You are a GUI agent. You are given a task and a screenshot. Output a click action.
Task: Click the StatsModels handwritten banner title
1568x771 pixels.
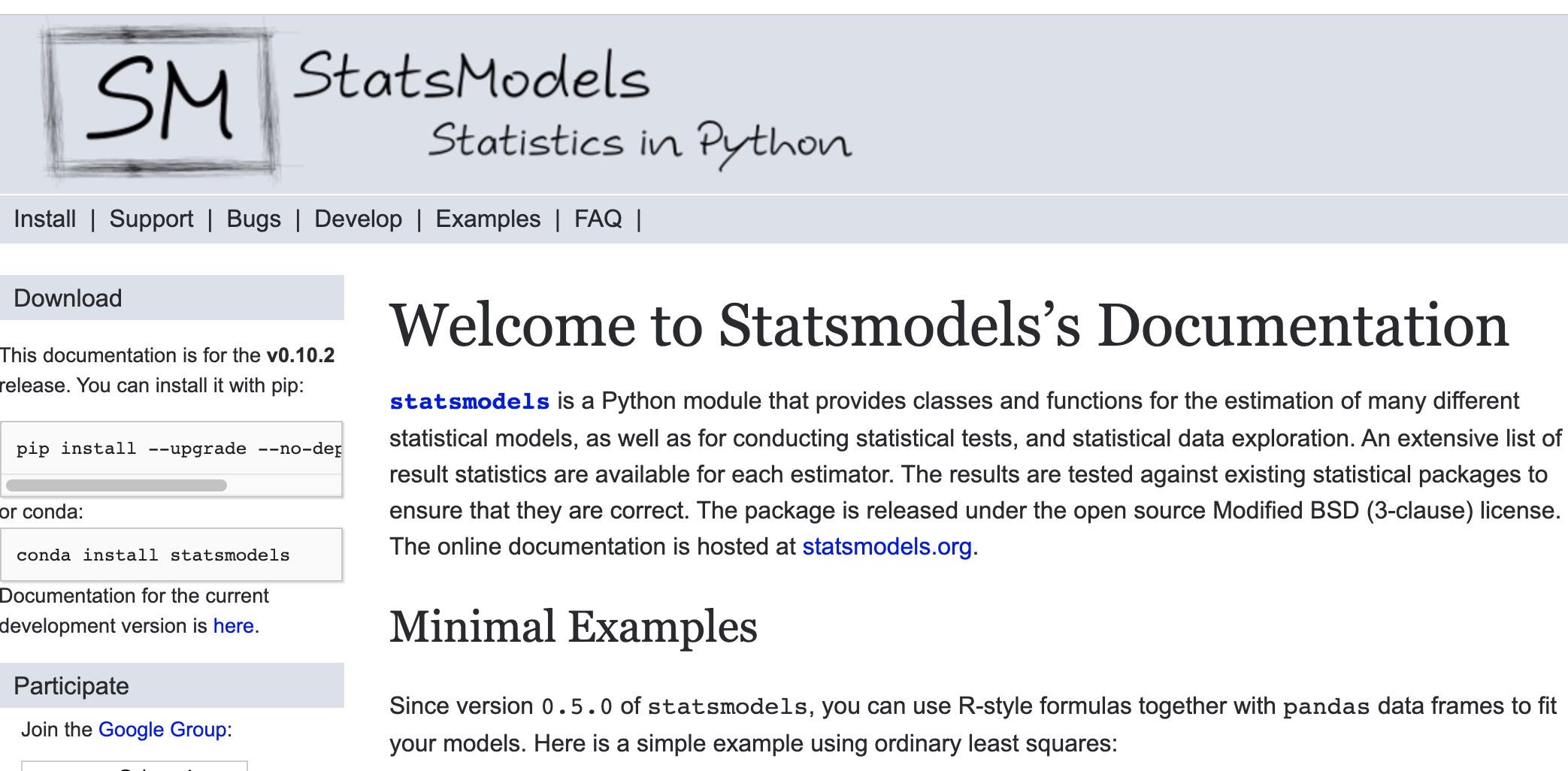coord(471,77)
